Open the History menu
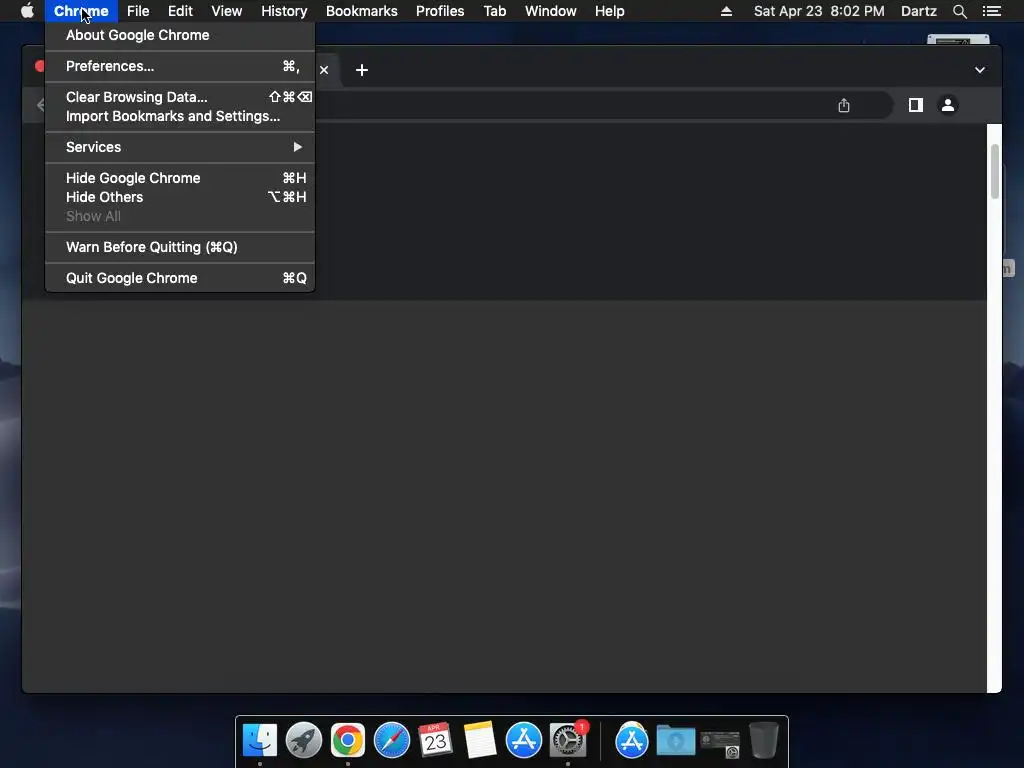This screenshot has width=1024, height=768. click(284, 11)
